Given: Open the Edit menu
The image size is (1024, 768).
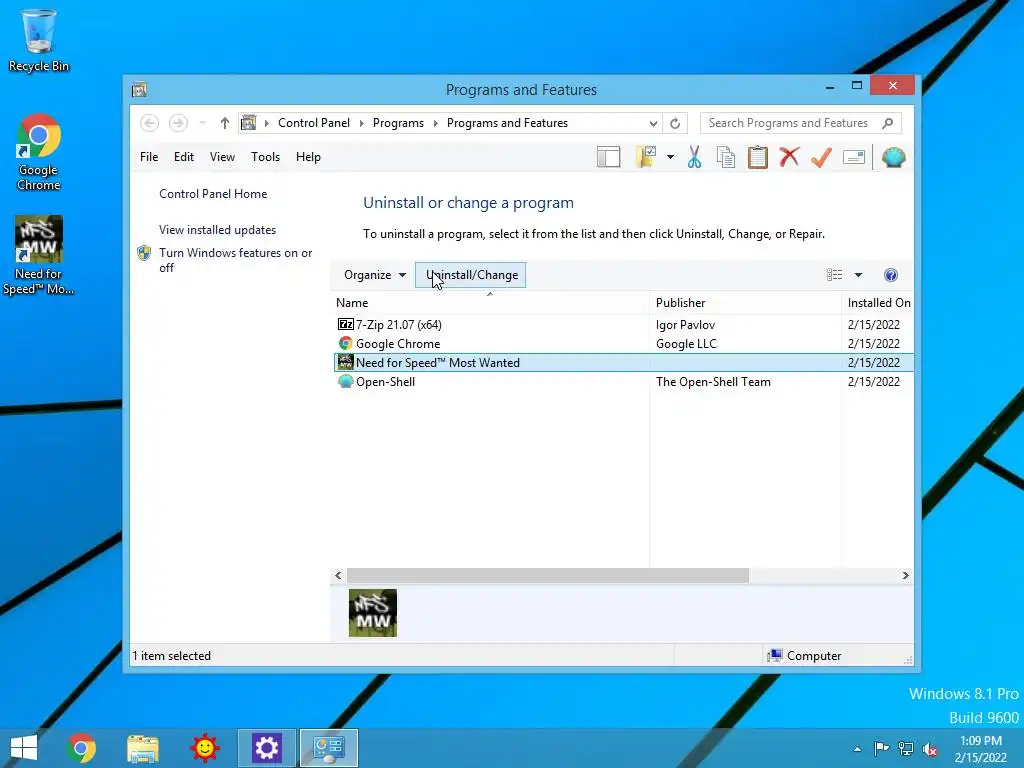Looking at the screenshot, I should 184,157.
